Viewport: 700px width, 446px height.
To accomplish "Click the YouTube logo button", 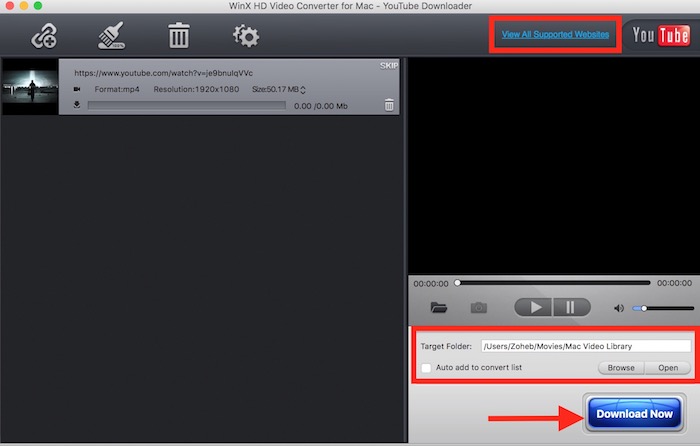I will pyautogui.click(x=659, y=36).
